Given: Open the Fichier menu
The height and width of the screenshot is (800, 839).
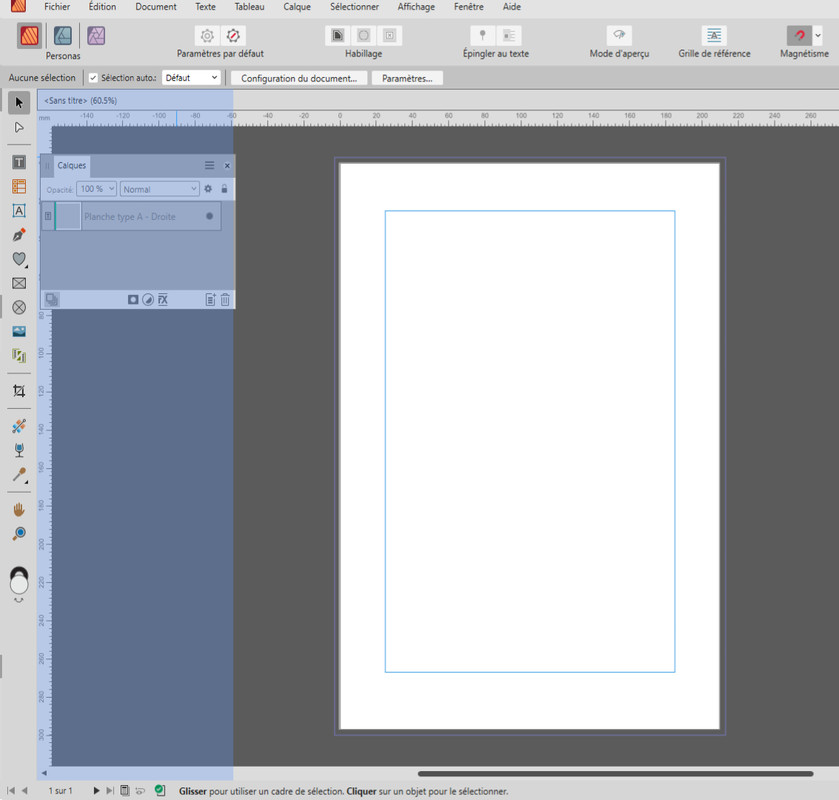Looking at the screenshot, I should [57, 7].
